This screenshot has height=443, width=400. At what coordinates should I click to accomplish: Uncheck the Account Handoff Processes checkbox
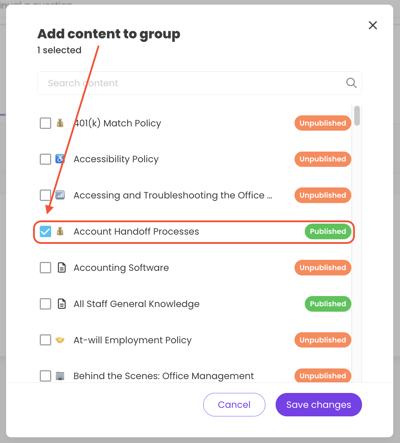pyautogui.click(x=45, y=231)
